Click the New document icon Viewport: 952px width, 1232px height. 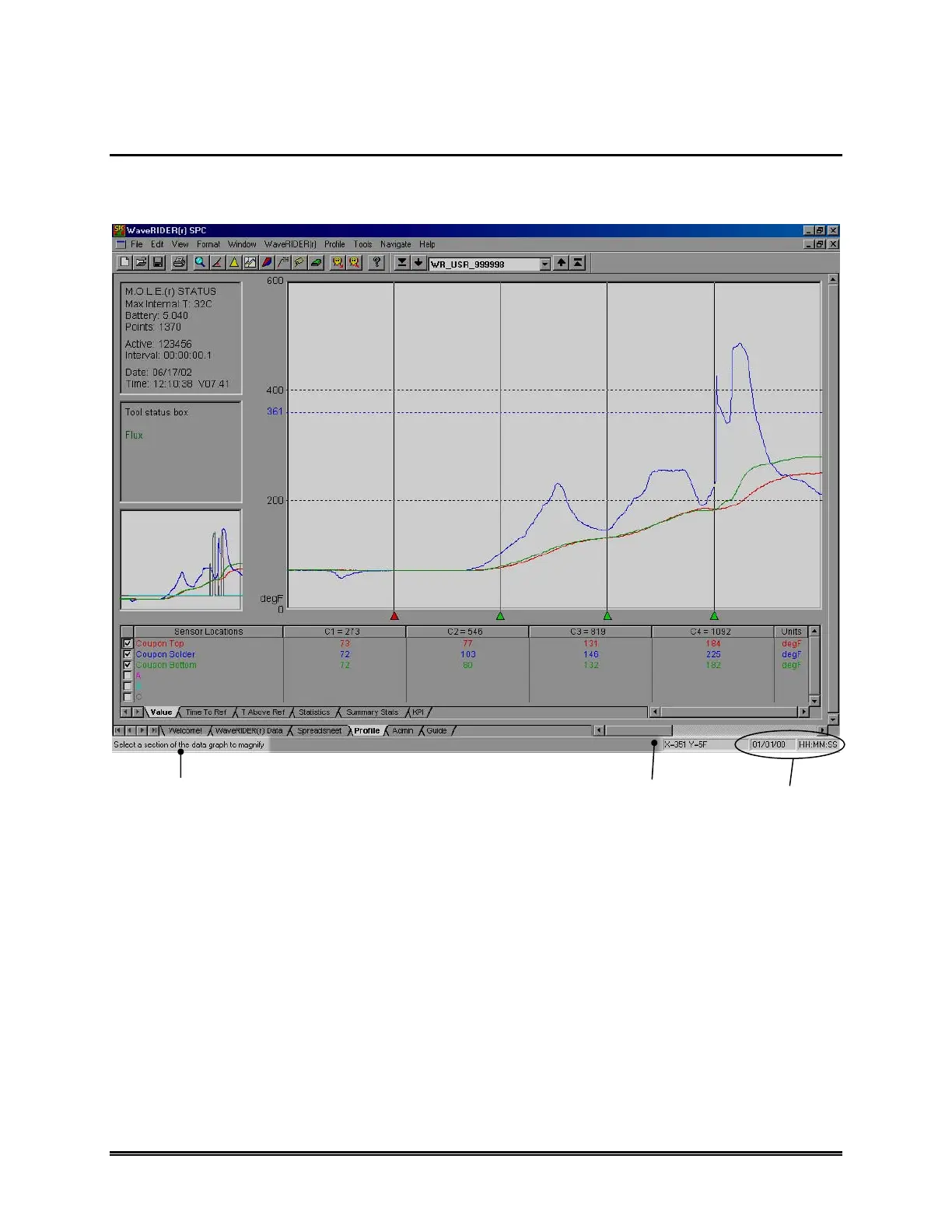coord(124,263)
